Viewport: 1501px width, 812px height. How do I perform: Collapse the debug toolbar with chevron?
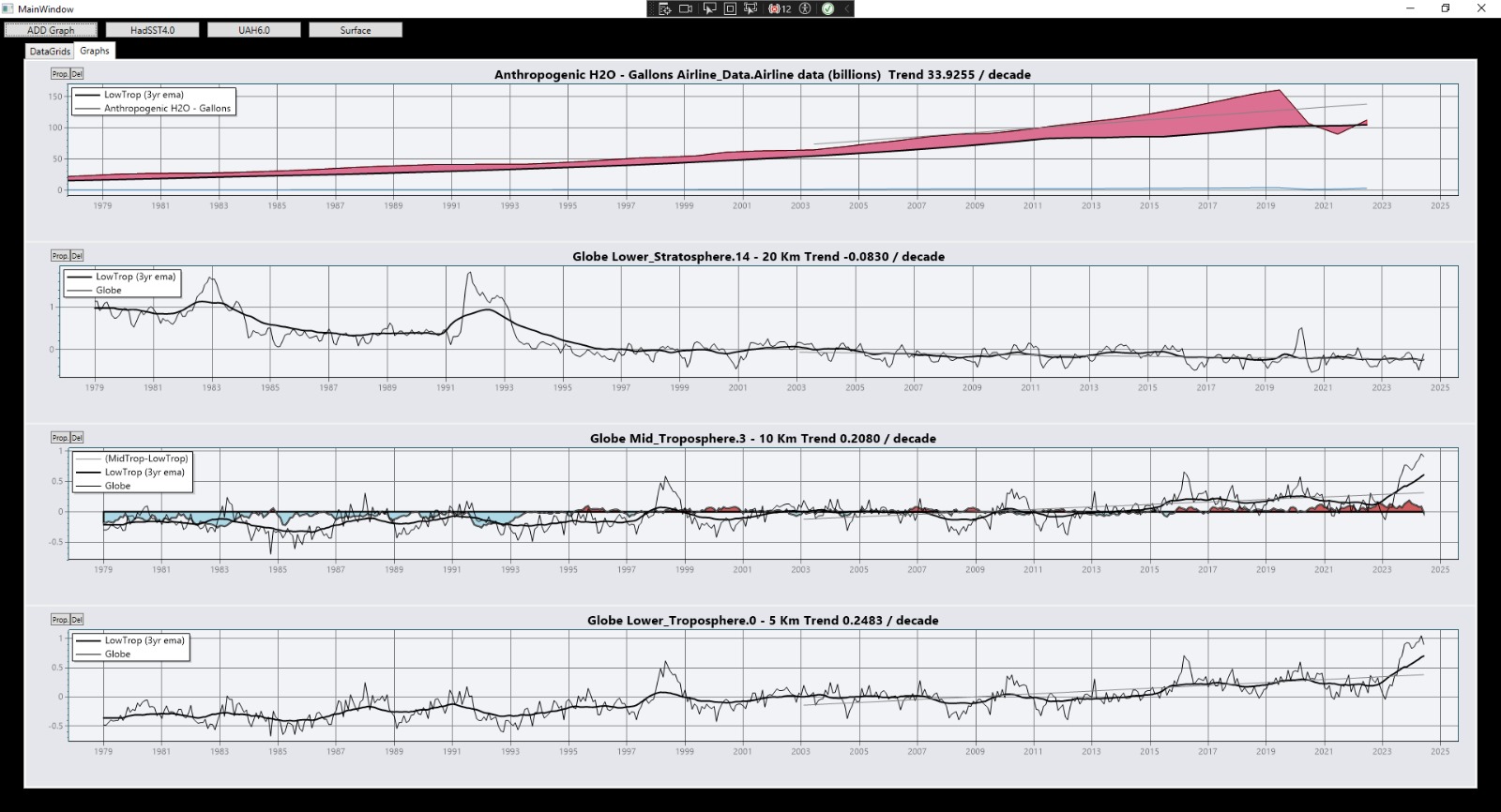click(847, 8)
